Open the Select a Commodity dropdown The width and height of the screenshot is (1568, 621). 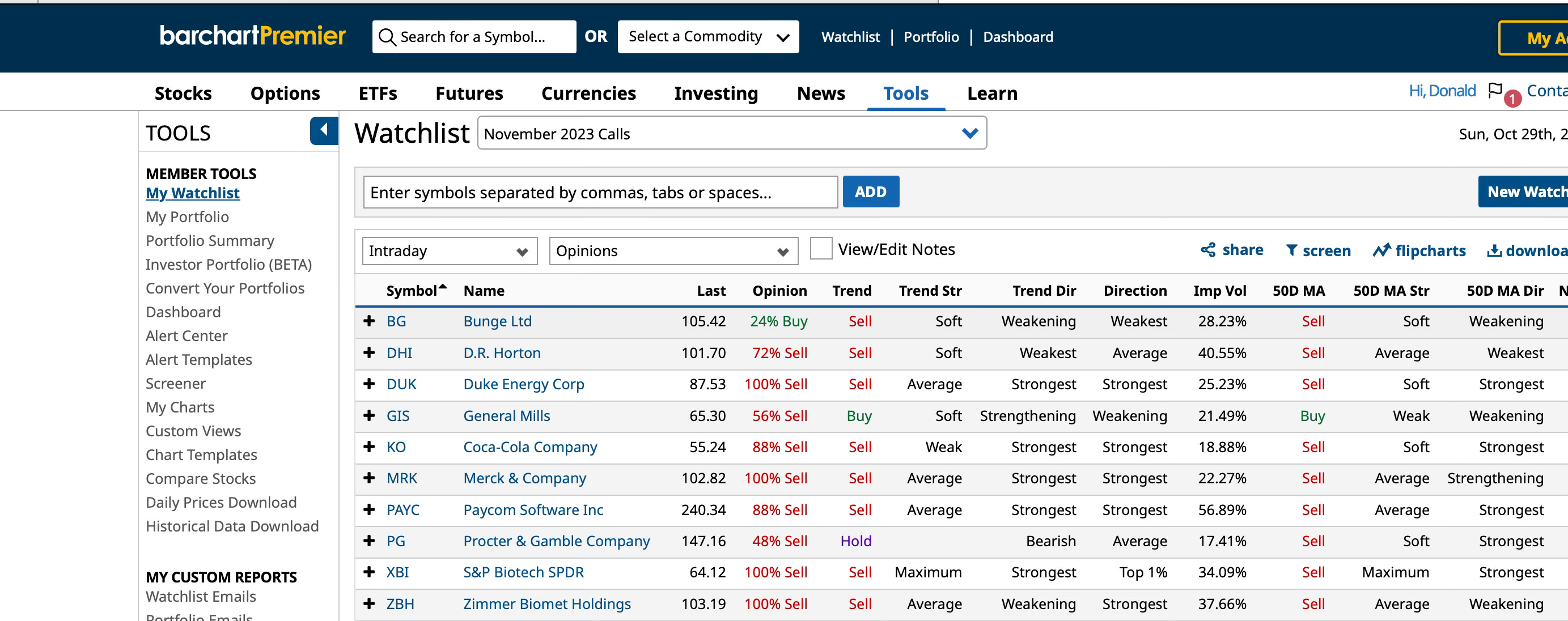[x=708, y=37]
